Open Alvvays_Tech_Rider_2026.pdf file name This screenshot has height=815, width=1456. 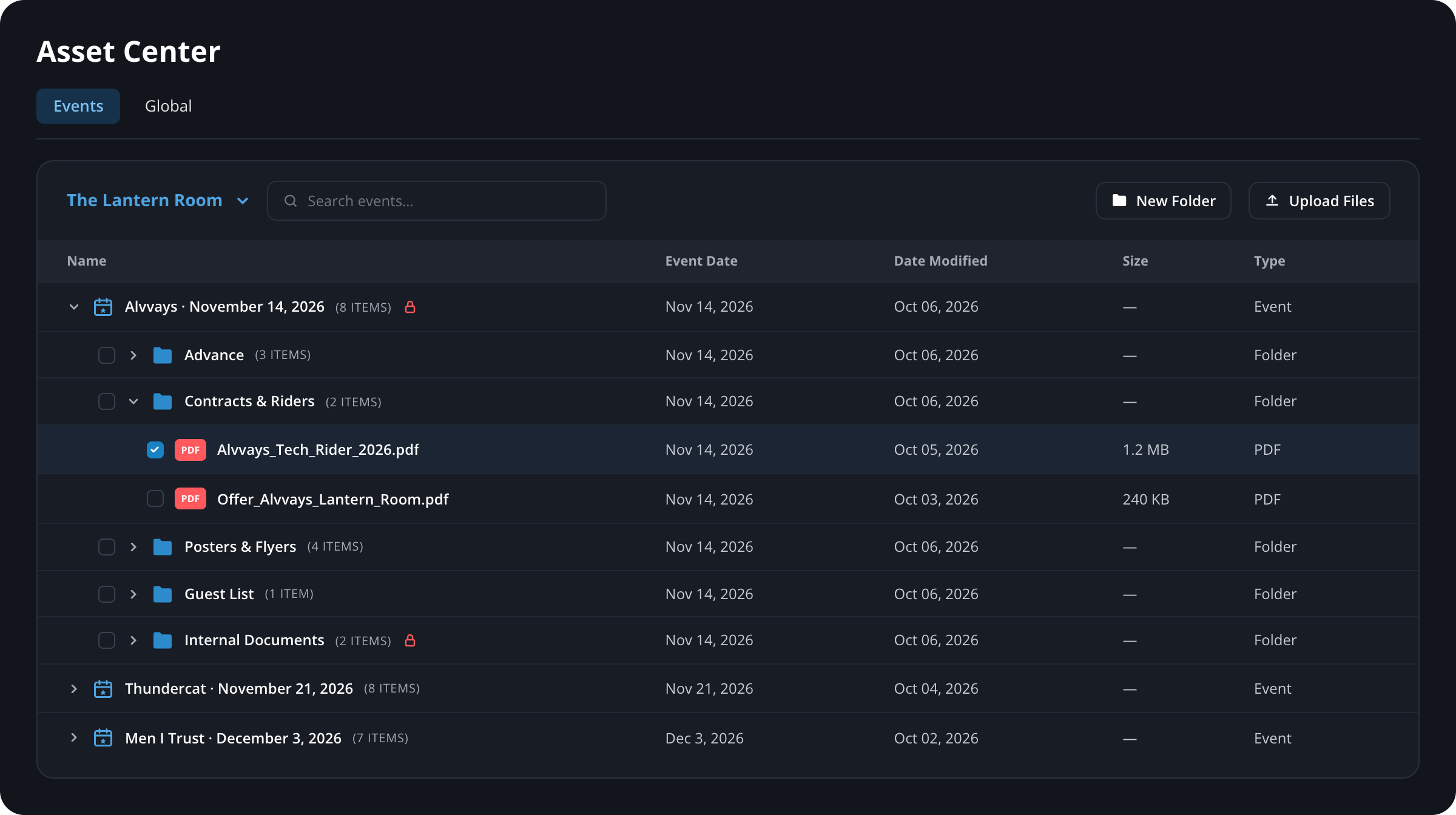tap(318, 450)
